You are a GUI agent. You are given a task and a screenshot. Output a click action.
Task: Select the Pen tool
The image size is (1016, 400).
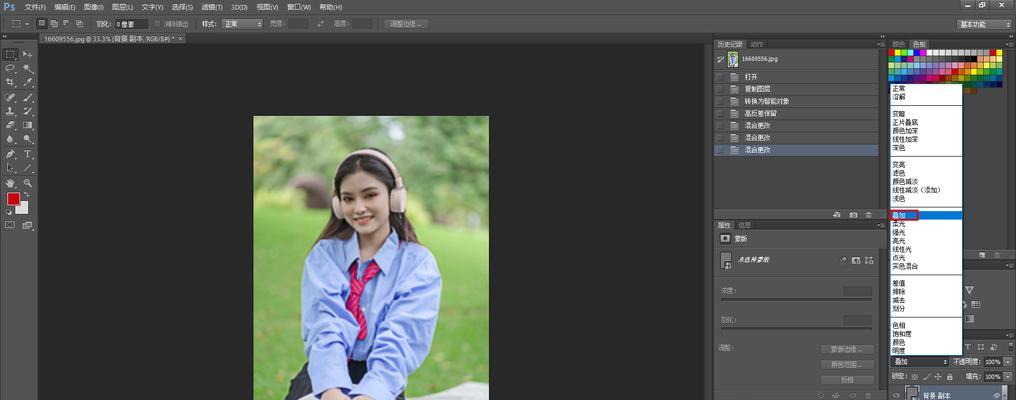(x=10, y=154)
